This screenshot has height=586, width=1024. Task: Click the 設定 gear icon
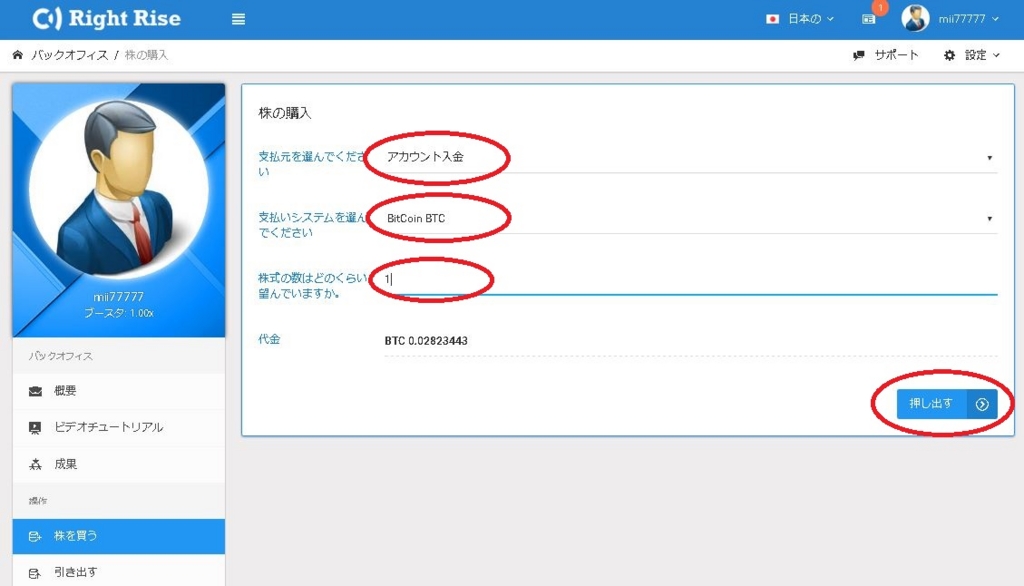coord(950,56)
